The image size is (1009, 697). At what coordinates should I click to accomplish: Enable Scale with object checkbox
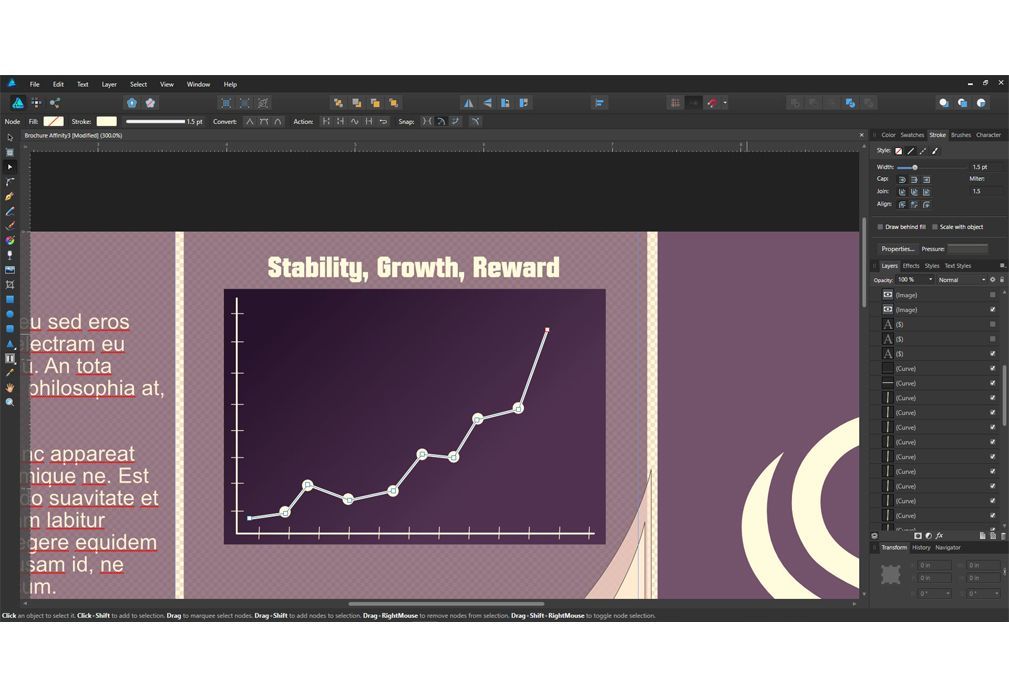pyautogui.click(x=935, y=227)
